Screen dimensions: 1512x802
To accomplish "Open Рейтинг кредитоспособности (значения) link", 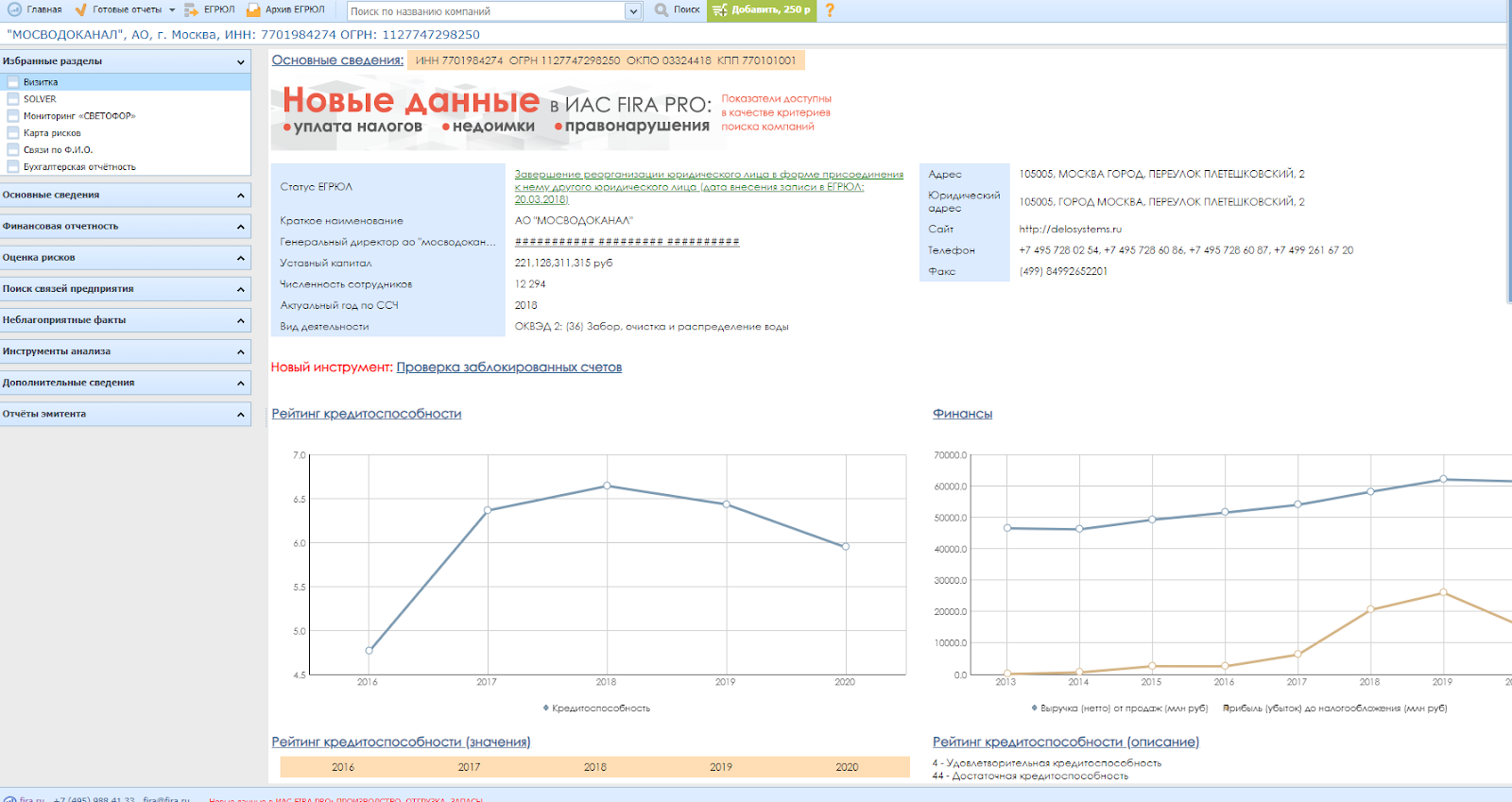I will point(401,742).
